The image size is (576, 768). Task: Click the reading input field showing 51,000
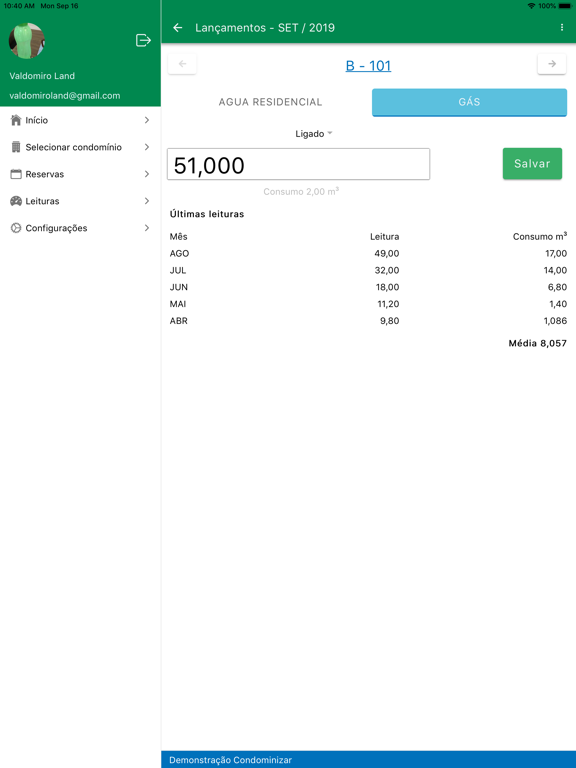coord(298,164)
